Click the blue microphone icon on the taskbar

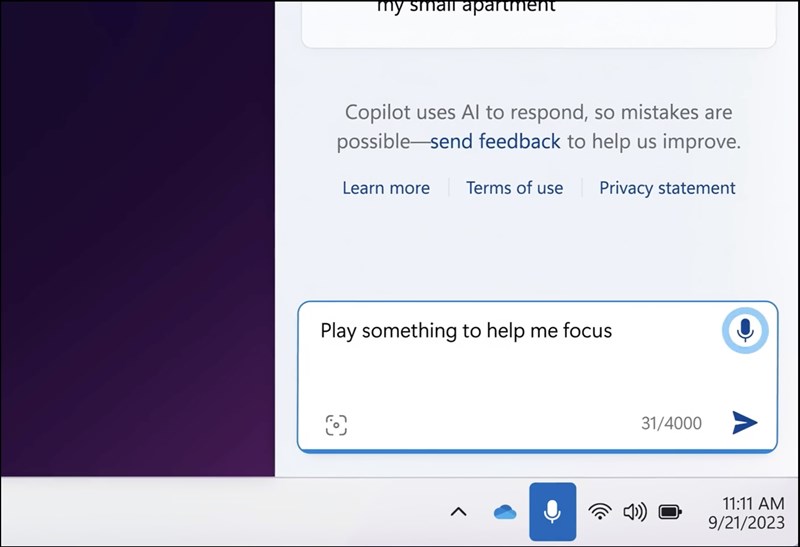(x=552, y=512)
